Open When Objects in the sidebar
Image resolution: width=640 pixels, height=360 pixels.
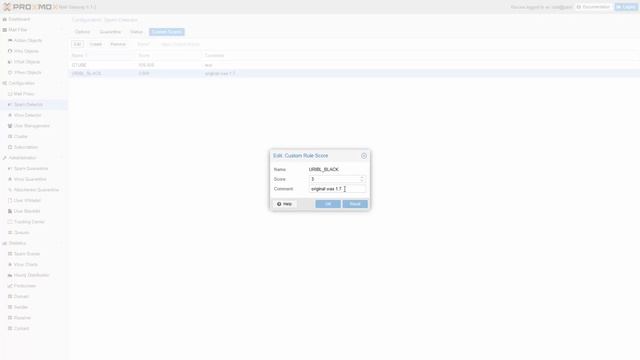coord(27,72)
